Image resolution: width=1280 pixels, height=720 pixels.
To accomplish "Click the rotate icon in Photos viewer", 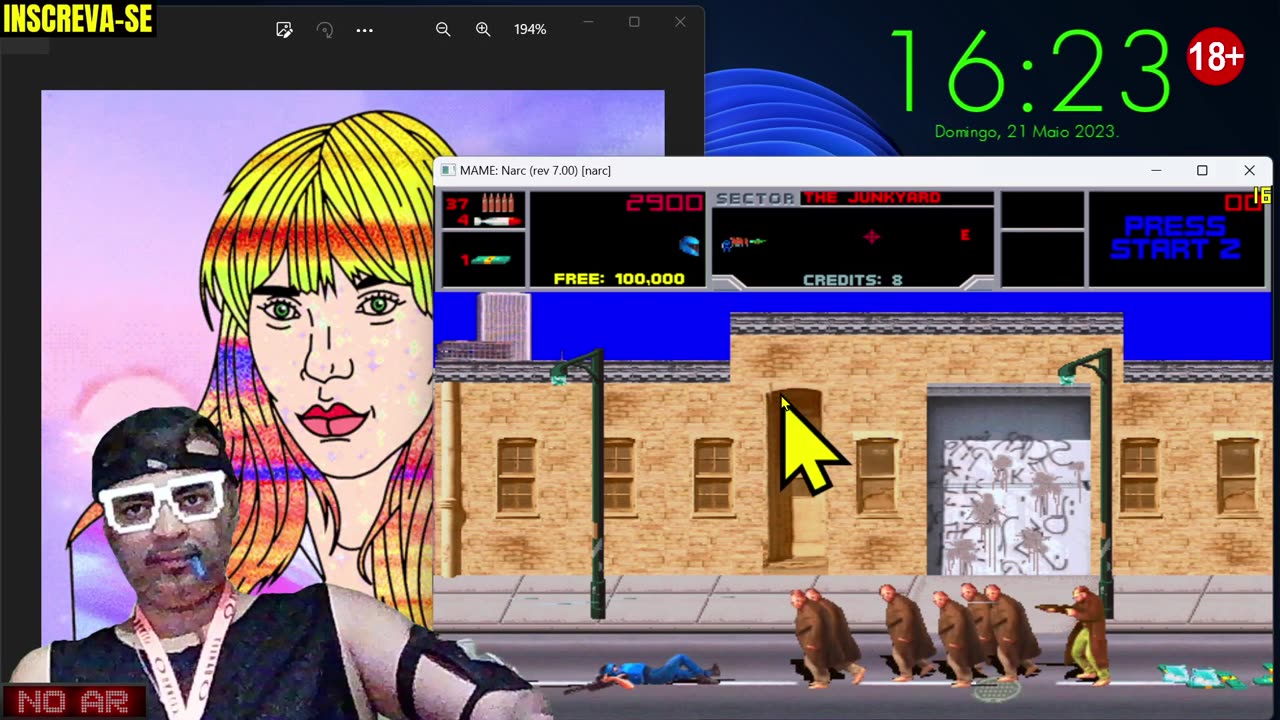I will coord(324,30).
